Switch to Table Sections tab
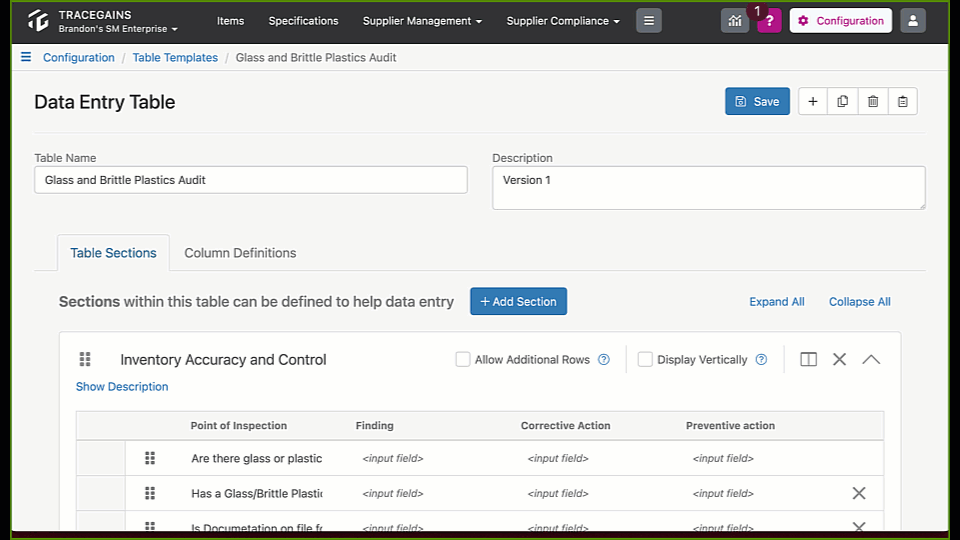The width and height of the screenshot is (960, 540). click(113, 253)
